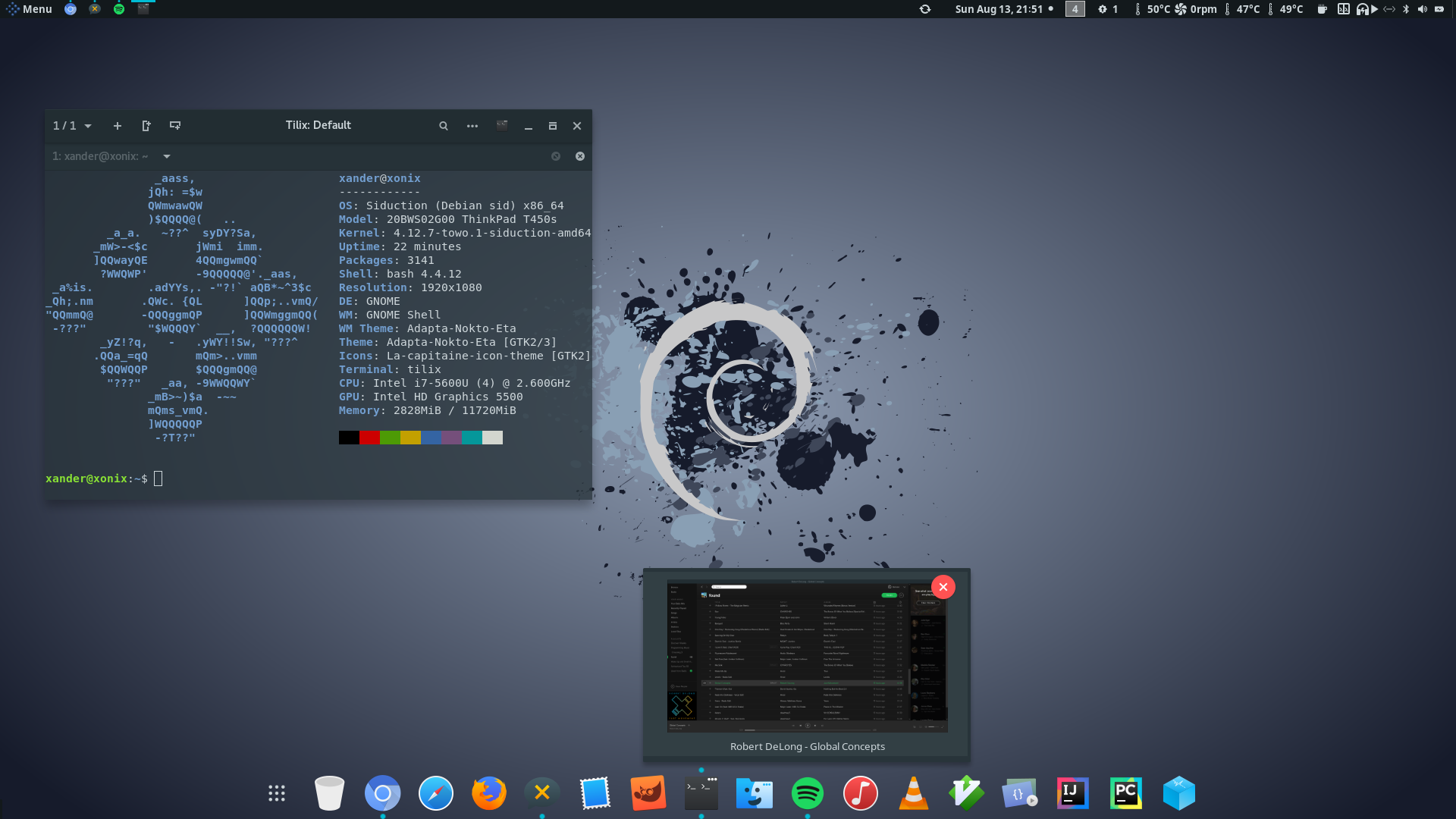Toggle the Caffeine coffee cup indicator
This screenshot has height=819, width=1456.
[1322, 9]
